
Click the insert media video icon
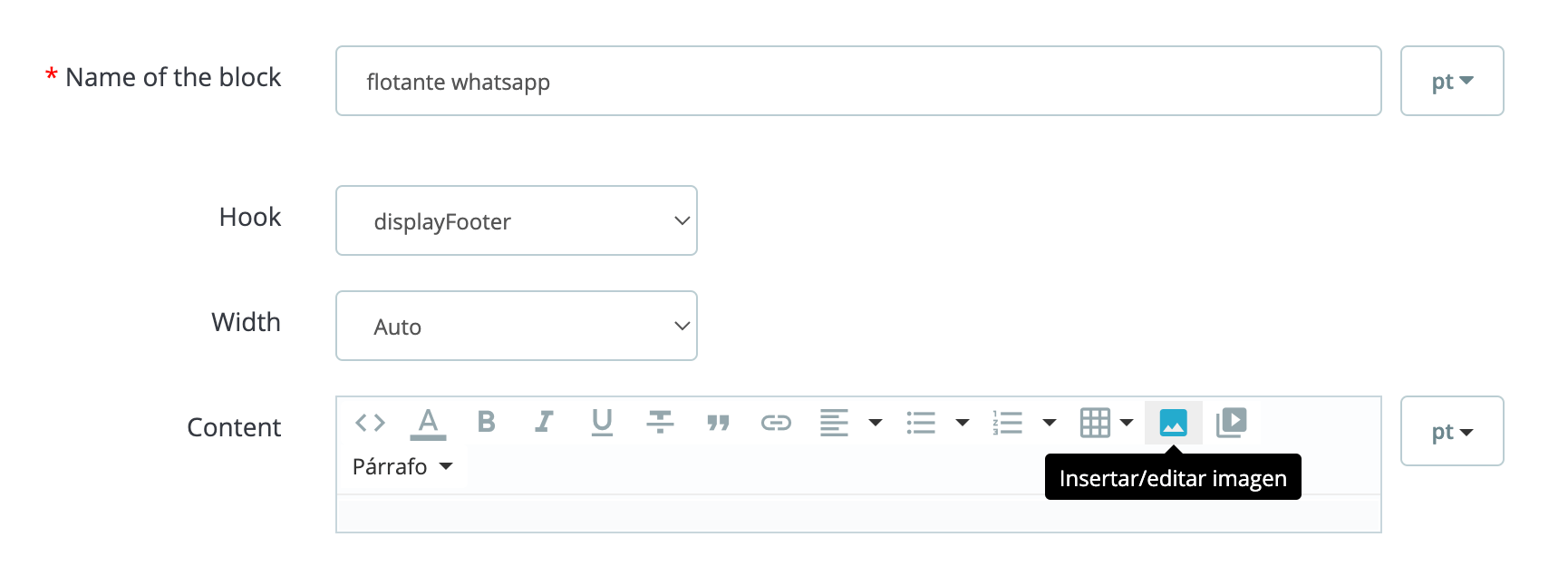(1231, 423)
